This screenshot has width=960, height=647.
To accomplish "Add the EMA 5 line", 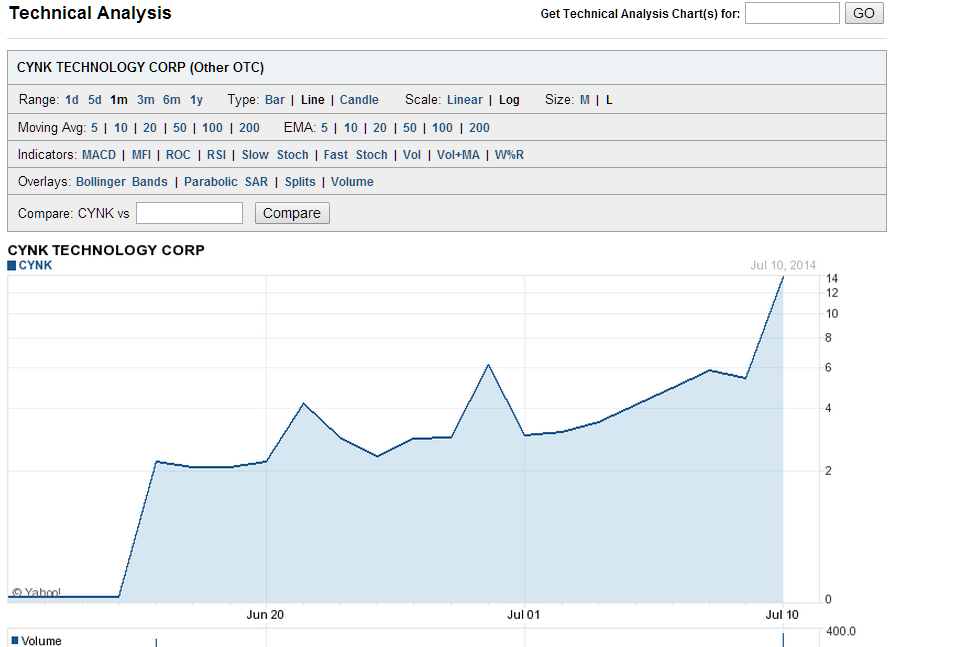I will pyautogui.click(x=324, y=128).
